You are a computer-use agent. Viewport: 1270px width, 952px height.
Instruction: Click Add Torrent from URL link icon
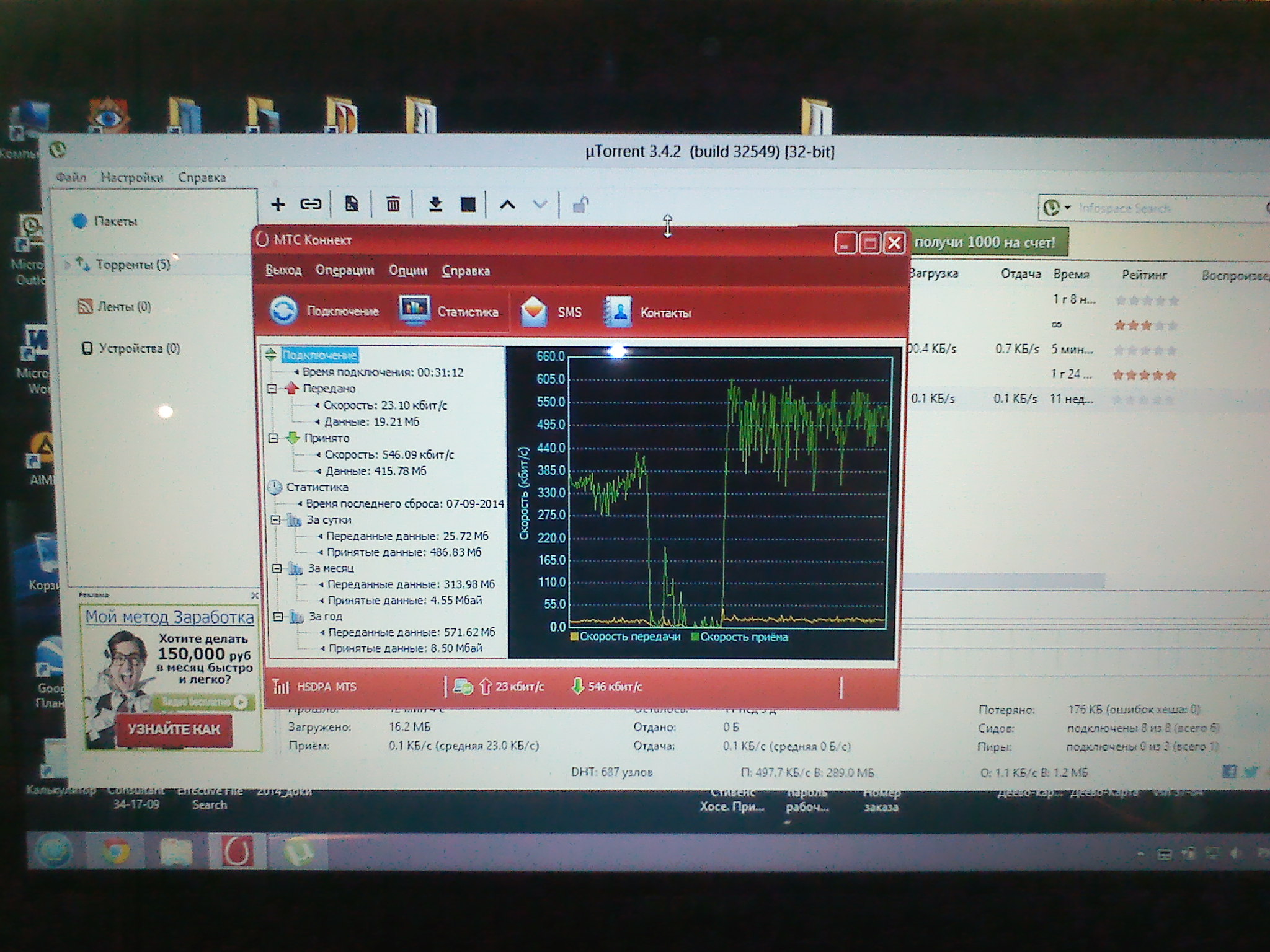[311, 204]
